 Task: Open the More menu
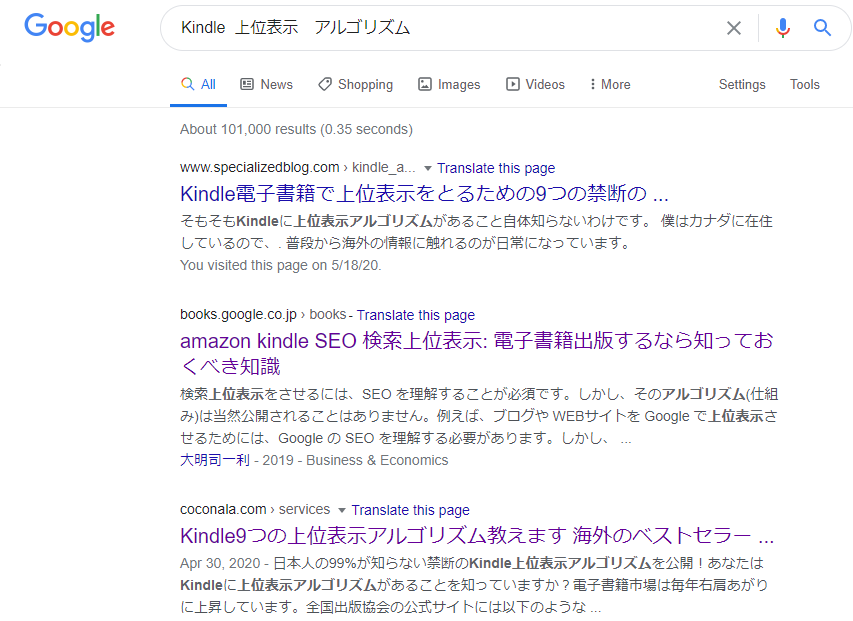610,85
